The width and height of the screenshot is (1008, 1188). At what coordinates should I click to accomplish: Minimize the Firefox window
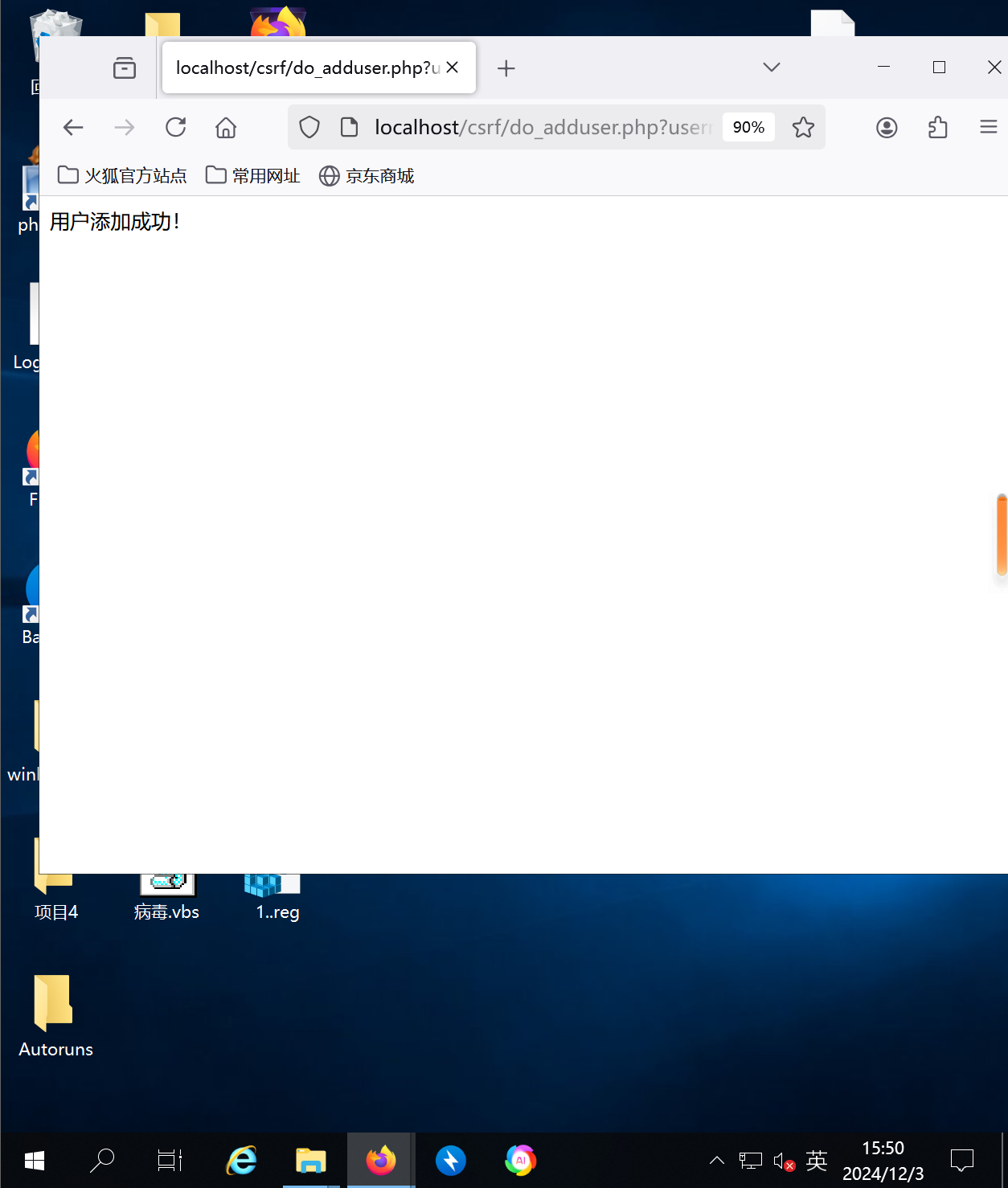click(883, 68)
